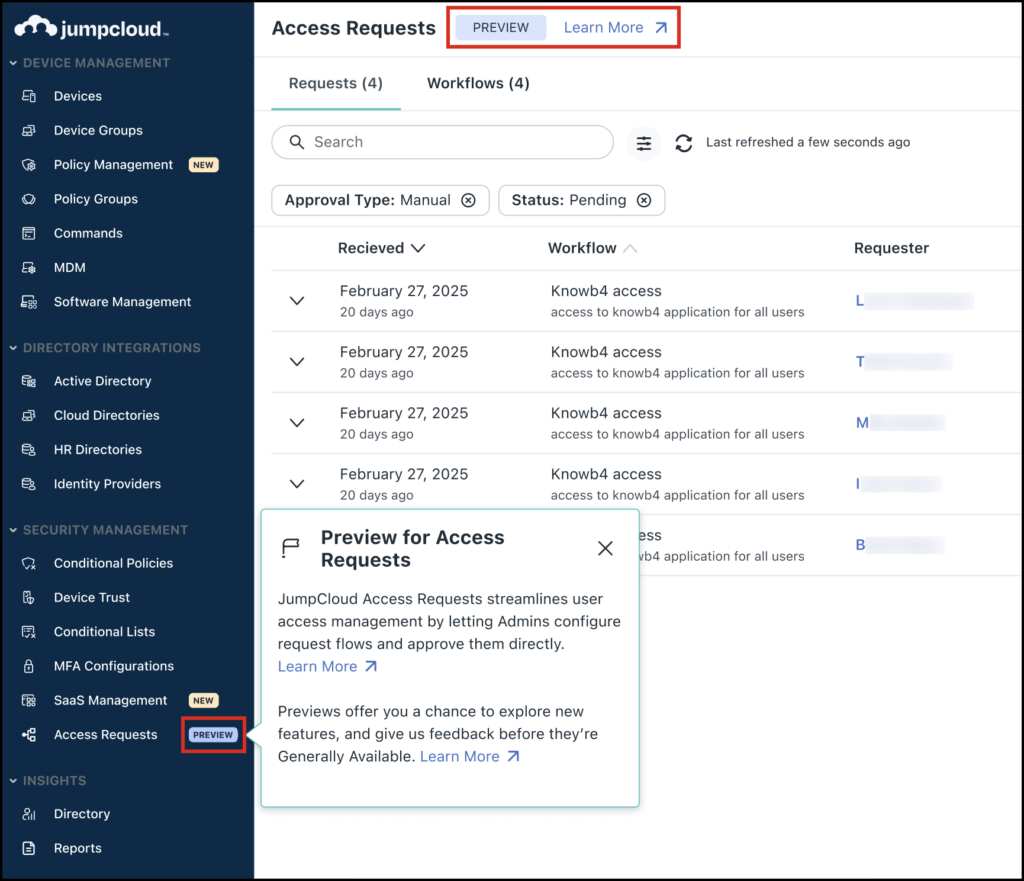Click Learn More link in the page header

(615, 28)
